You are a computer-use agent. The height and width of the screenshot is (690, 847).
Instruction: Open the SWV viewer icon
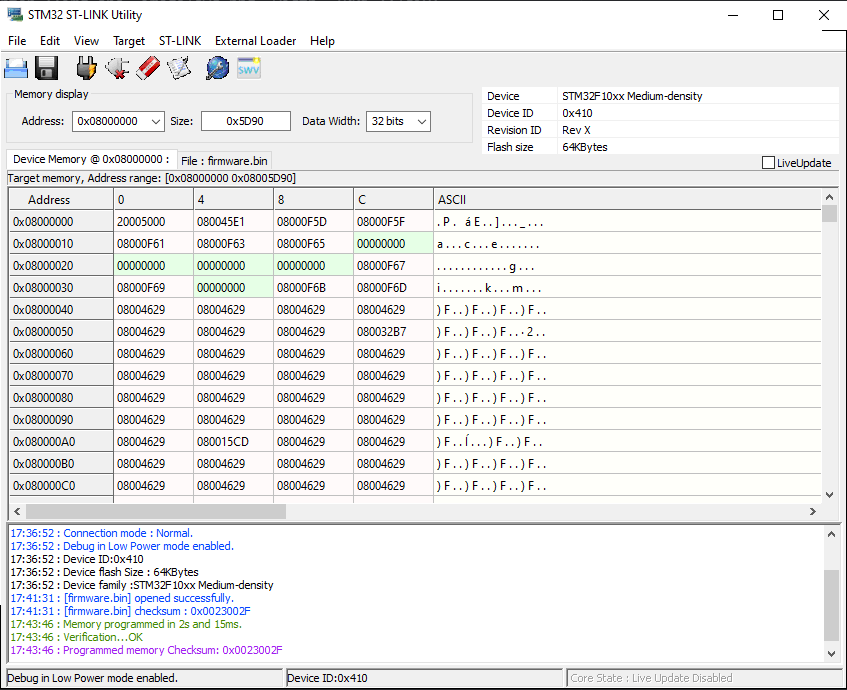248,69
